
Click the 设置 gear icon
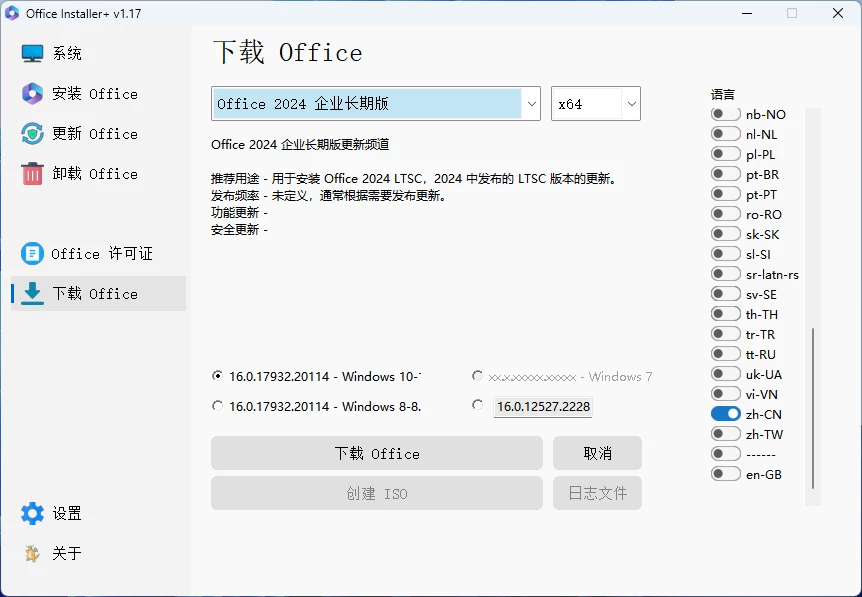[33, 514]
